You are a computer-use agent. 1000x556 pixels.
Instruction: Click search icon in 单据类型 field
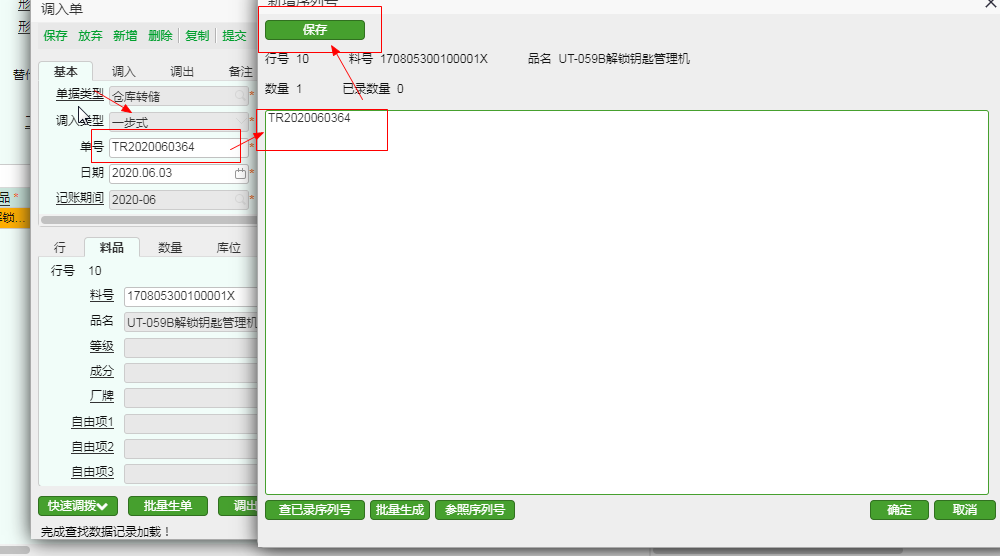tap(240, 96)
